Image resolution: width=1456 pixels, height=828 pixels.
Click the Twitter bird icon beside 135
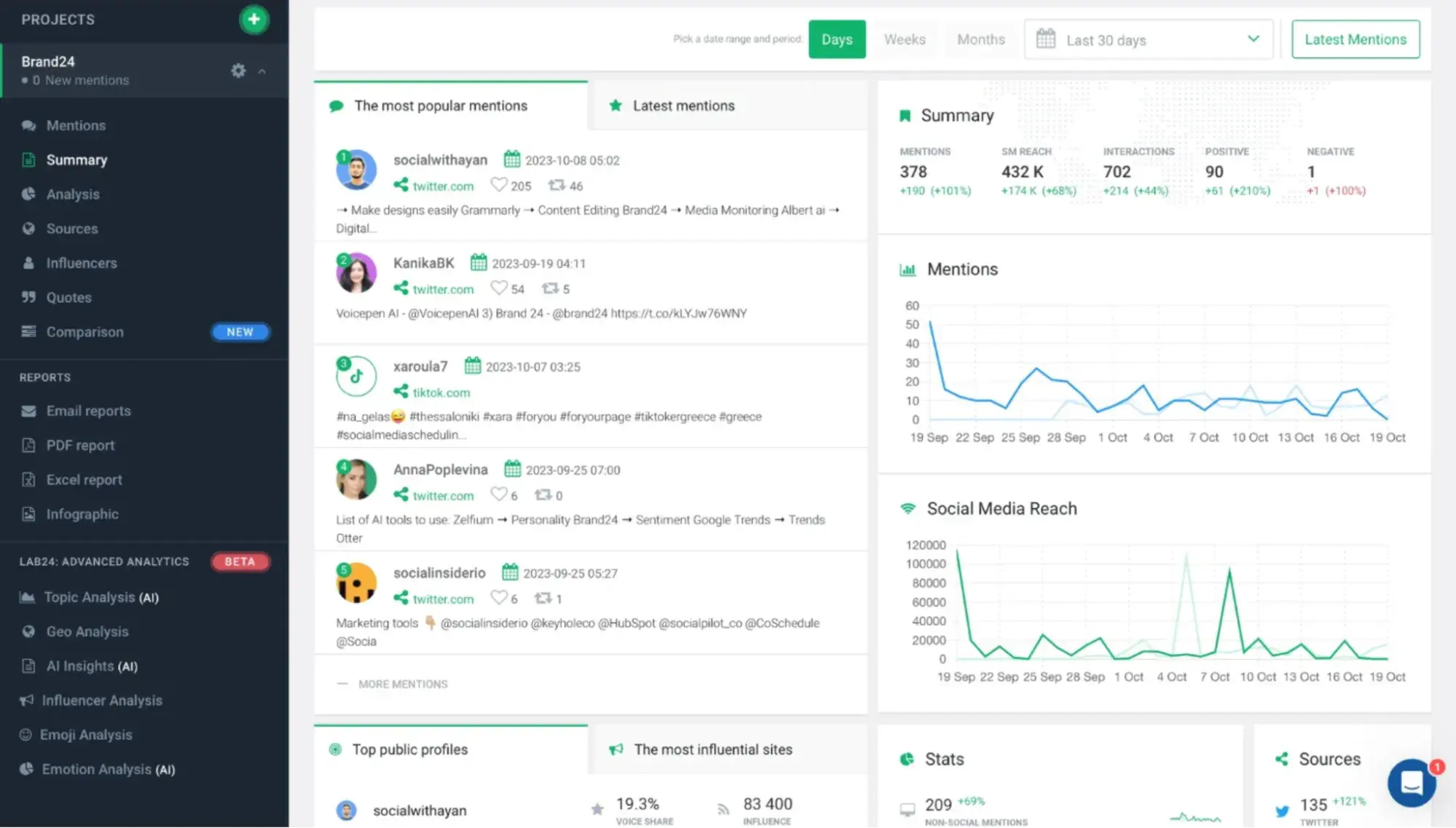click(x=1282, y=810)
